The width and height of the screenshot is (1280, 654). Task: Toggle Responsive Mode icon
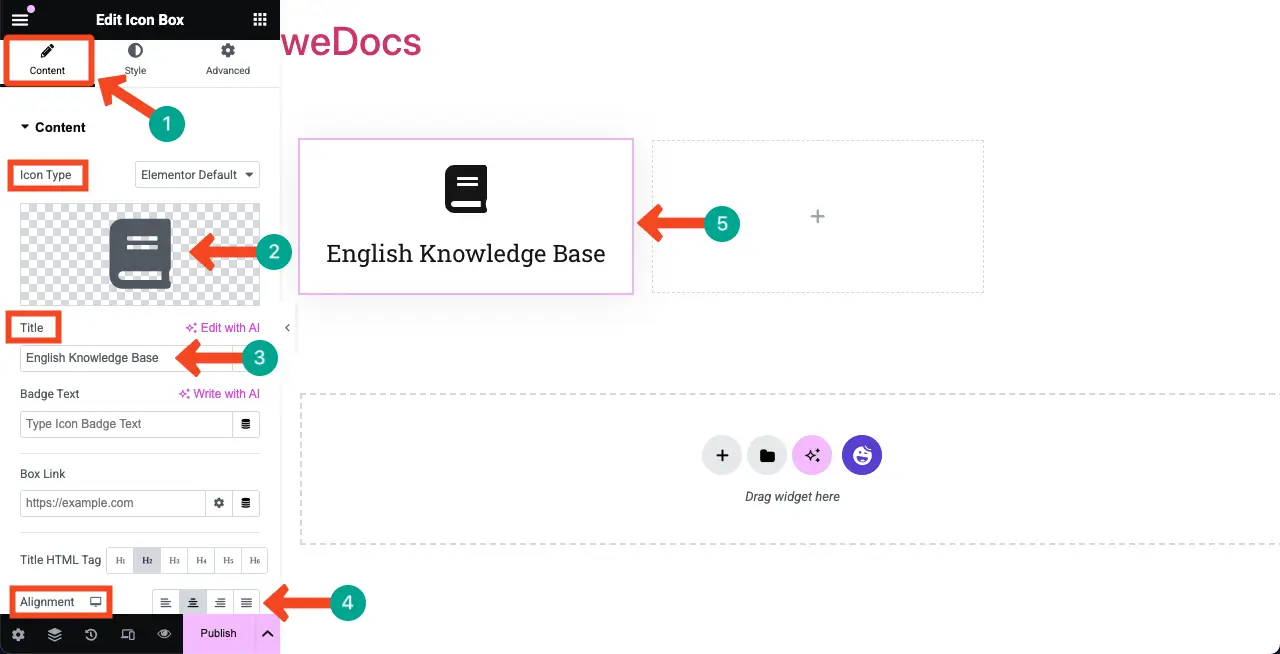(x=128, y=634)
